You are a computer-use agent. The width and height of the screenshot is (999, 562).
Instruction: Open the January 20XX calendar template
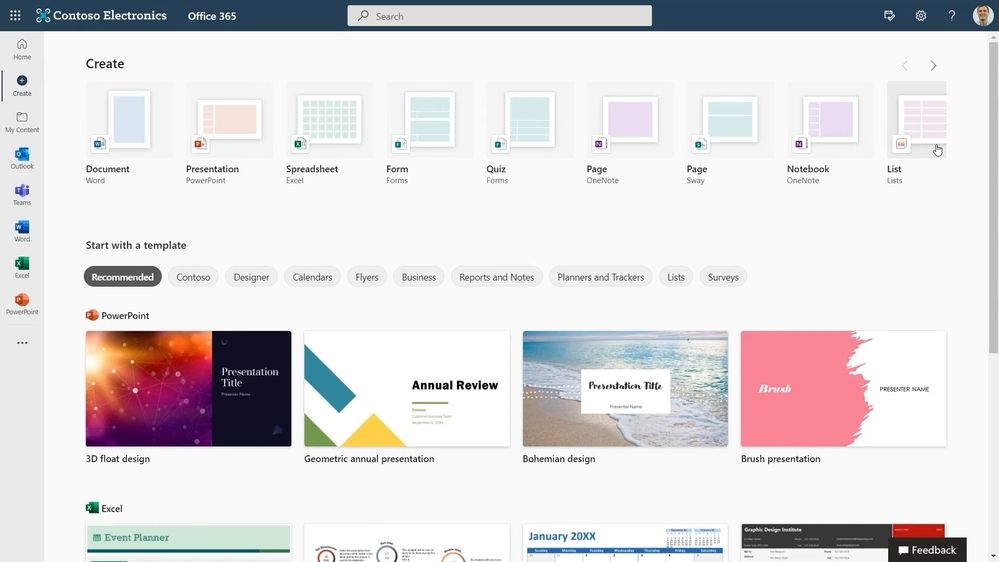[x=625, y=543]
